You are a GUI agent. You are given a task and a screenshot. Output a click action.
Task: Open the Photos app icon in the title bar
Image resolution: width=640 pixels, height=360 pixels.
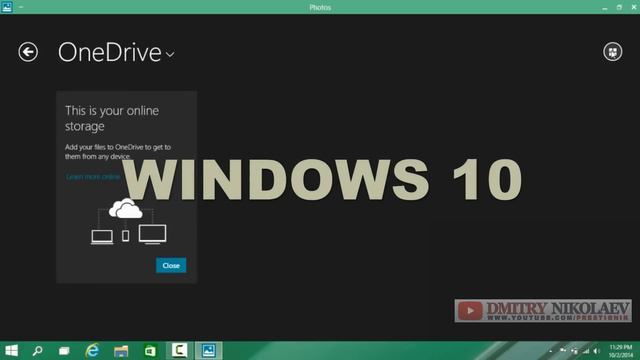click(7, 7)
